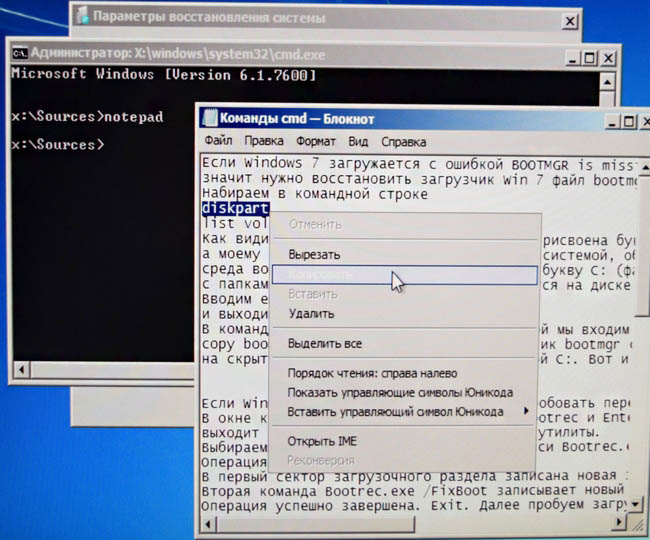Click the Notepad horizontal scrollbar thumb

tap(315, 524)
